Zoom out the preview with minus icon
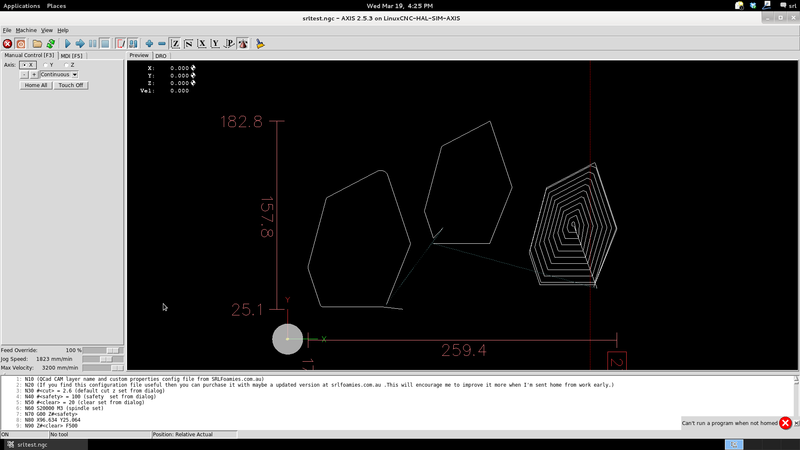Screen dimensions: 800x450 tap(162, 44)
